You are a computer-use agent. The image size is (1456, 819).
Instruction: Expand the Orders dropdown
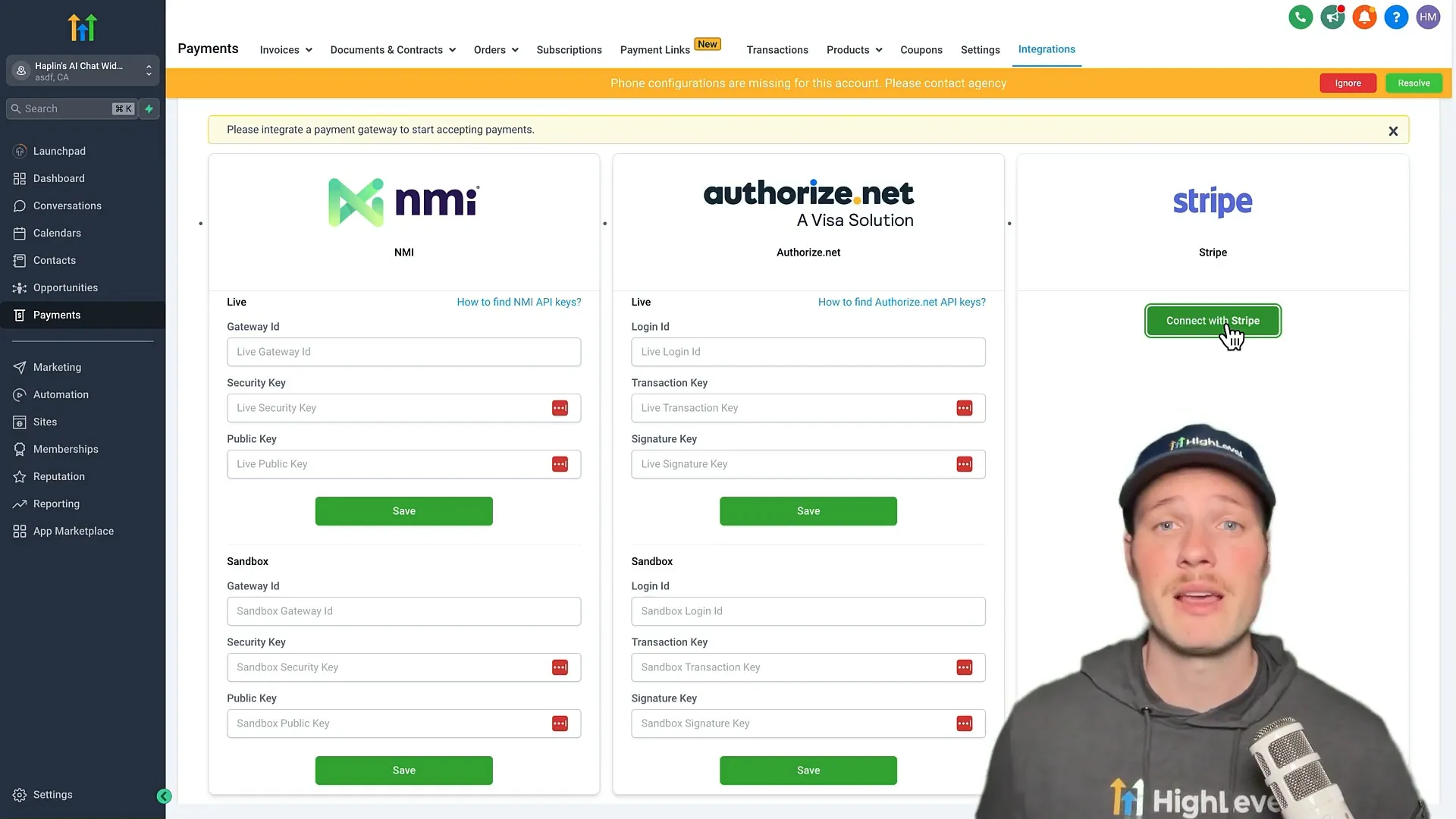(496, 50)
